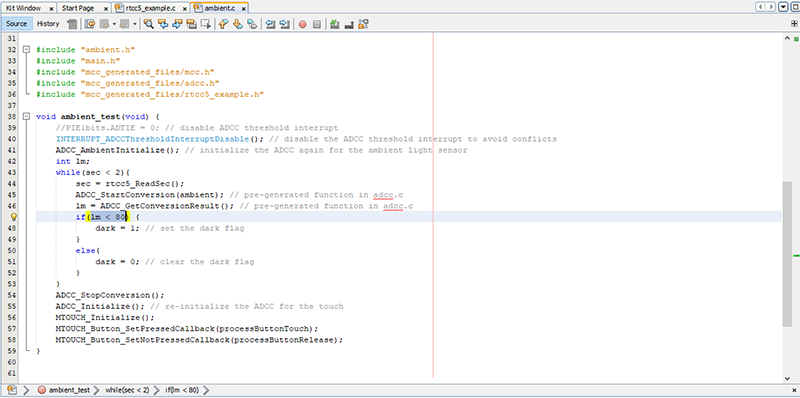The image size is (800, 398).
Task: Click ADCC_AmbientInitialize call on line 41
Action: (x=117, y=150)
